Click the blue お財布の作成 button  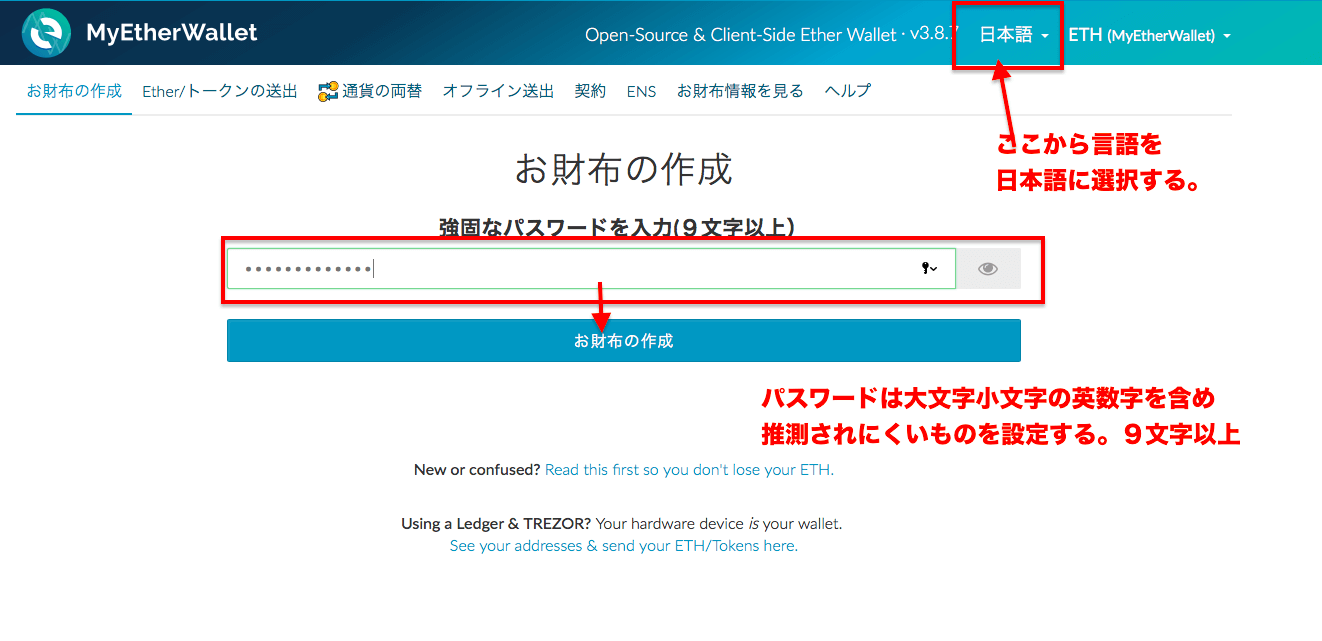pyautogui.click(x=624, y=341)
